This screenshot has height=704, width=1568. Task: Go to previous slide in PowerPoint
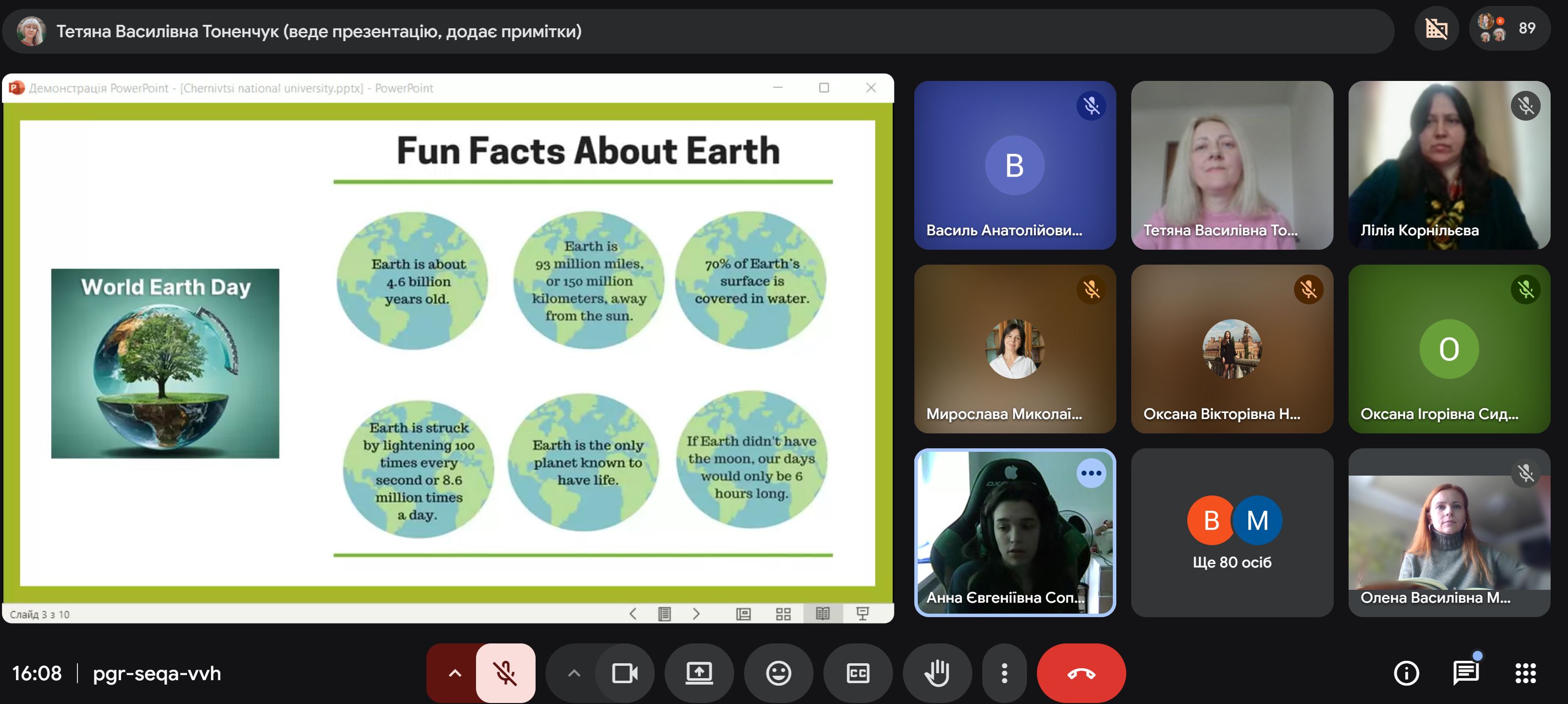(633, 613)
